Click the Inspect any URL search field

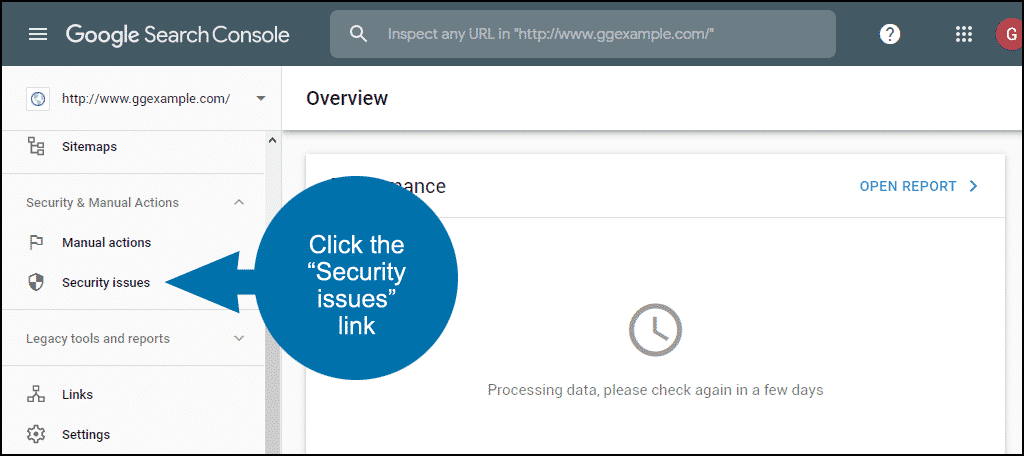(x=583, y=34)
